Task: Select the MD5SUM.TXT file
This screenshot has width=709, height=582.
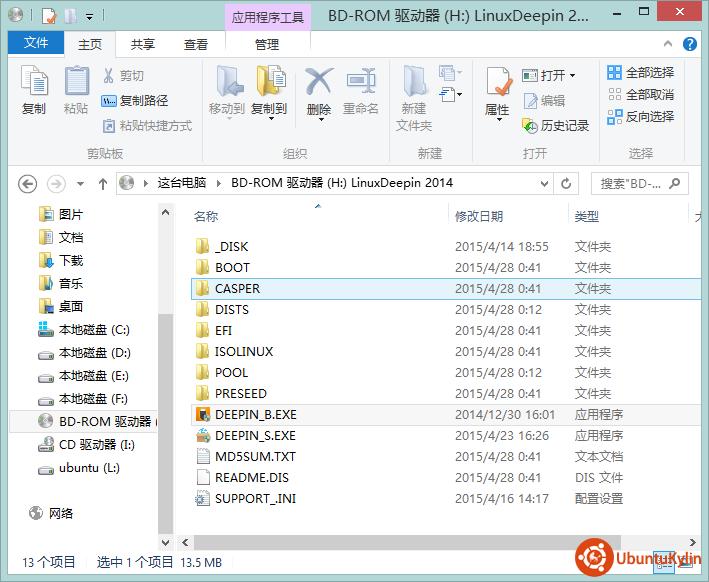Action: pos(445,457)
